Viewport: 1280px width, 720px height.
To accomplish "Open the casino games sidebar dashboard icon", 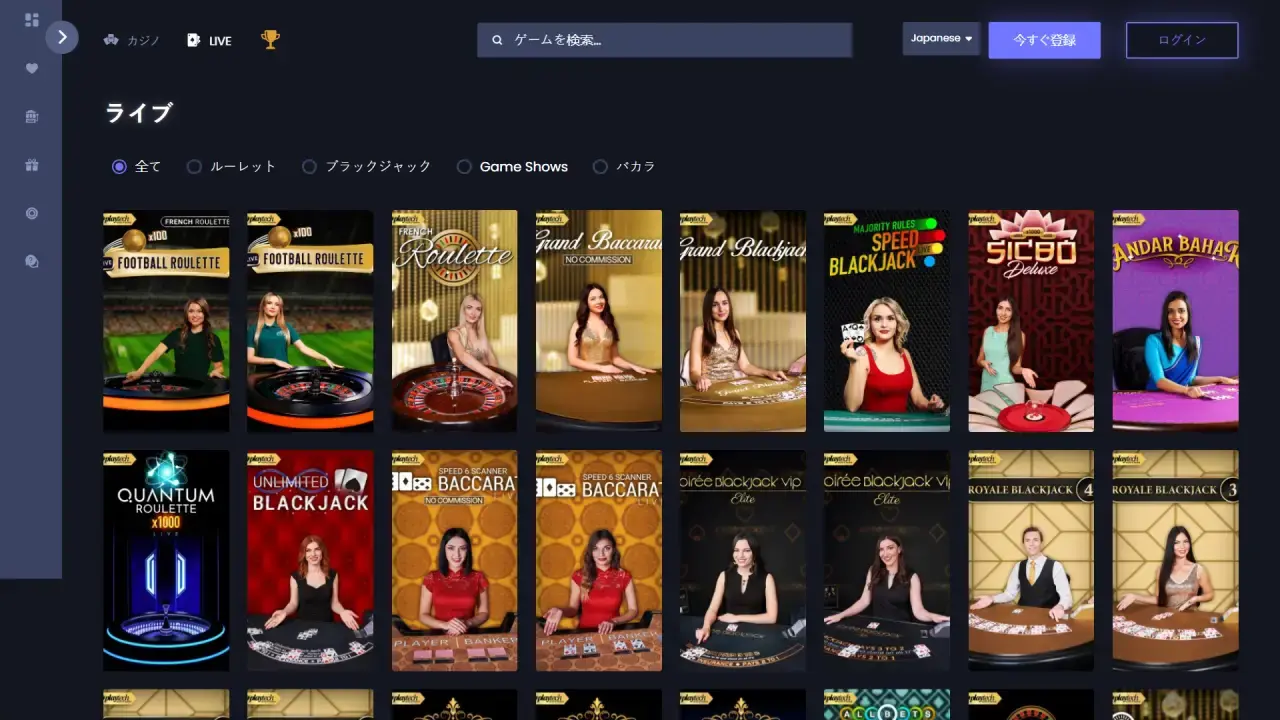I will pos(31,19).
